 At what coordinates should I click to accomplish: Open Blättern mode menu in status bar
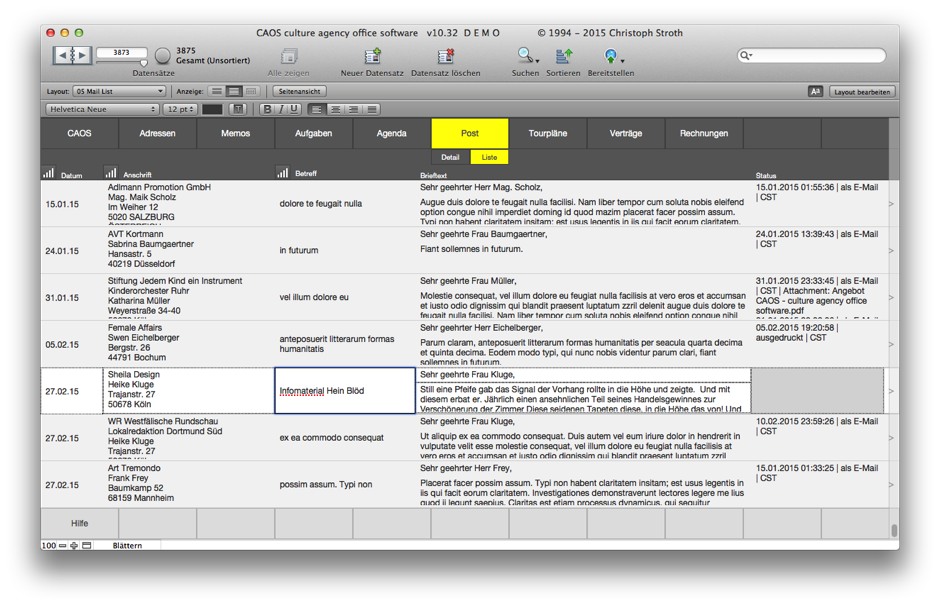click(x=127, y=545)
